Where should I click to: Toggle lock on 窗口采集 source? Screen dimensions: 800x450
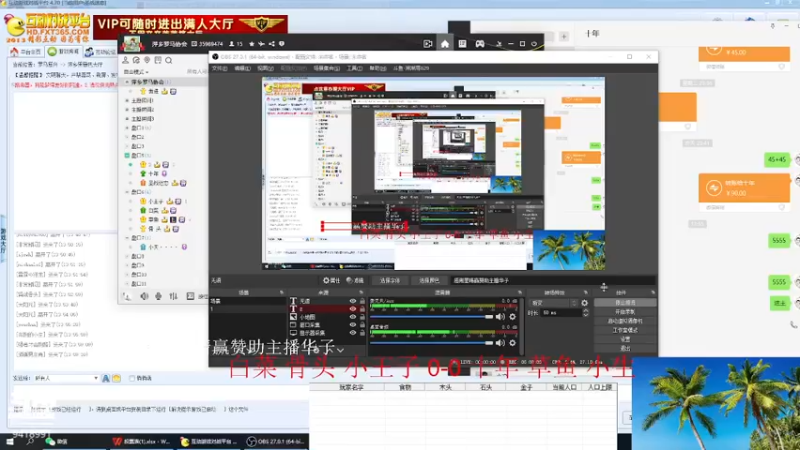coord(362,325)
